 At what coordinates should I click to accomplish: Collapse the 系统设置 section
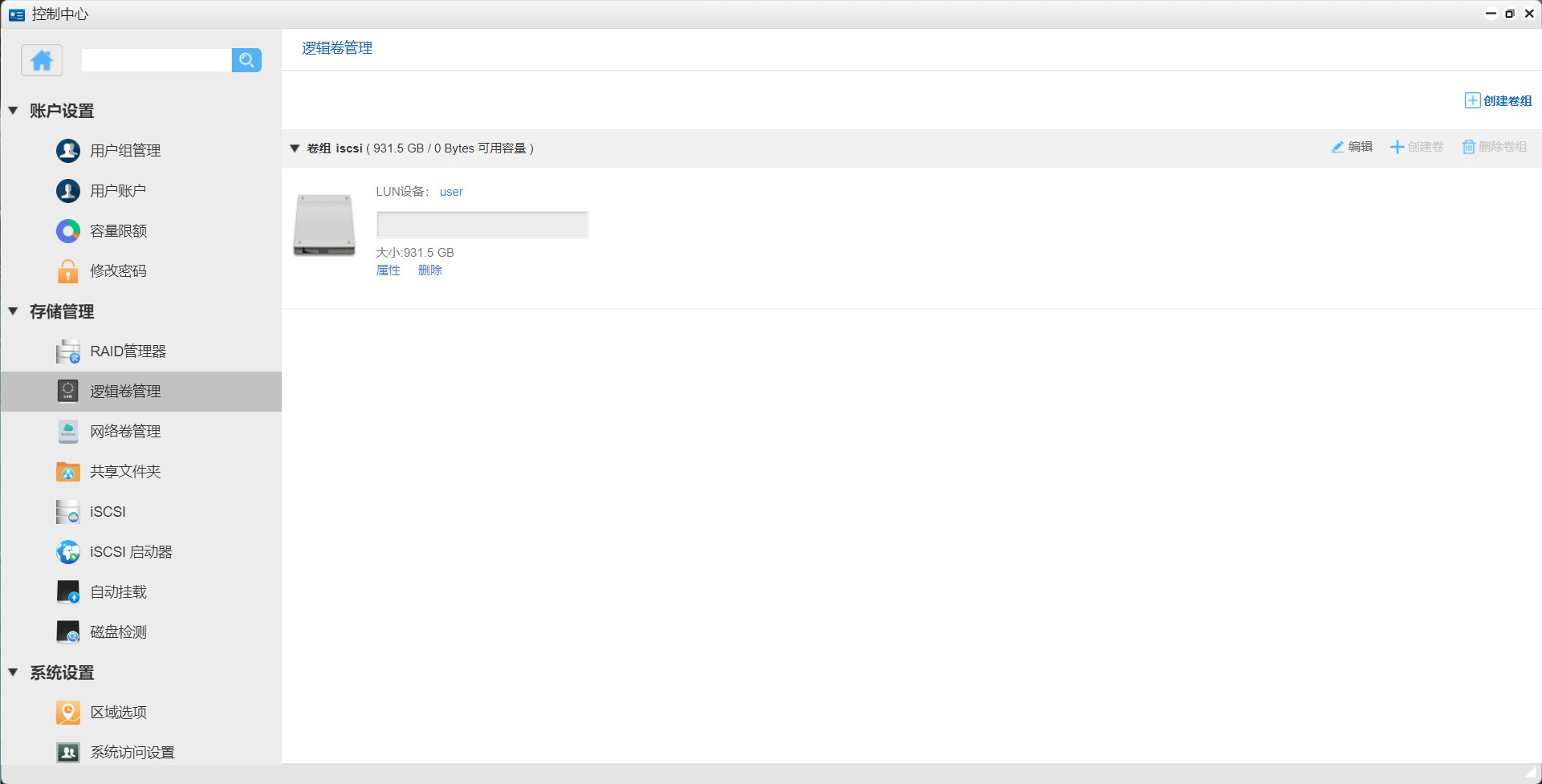coord(14,672)
